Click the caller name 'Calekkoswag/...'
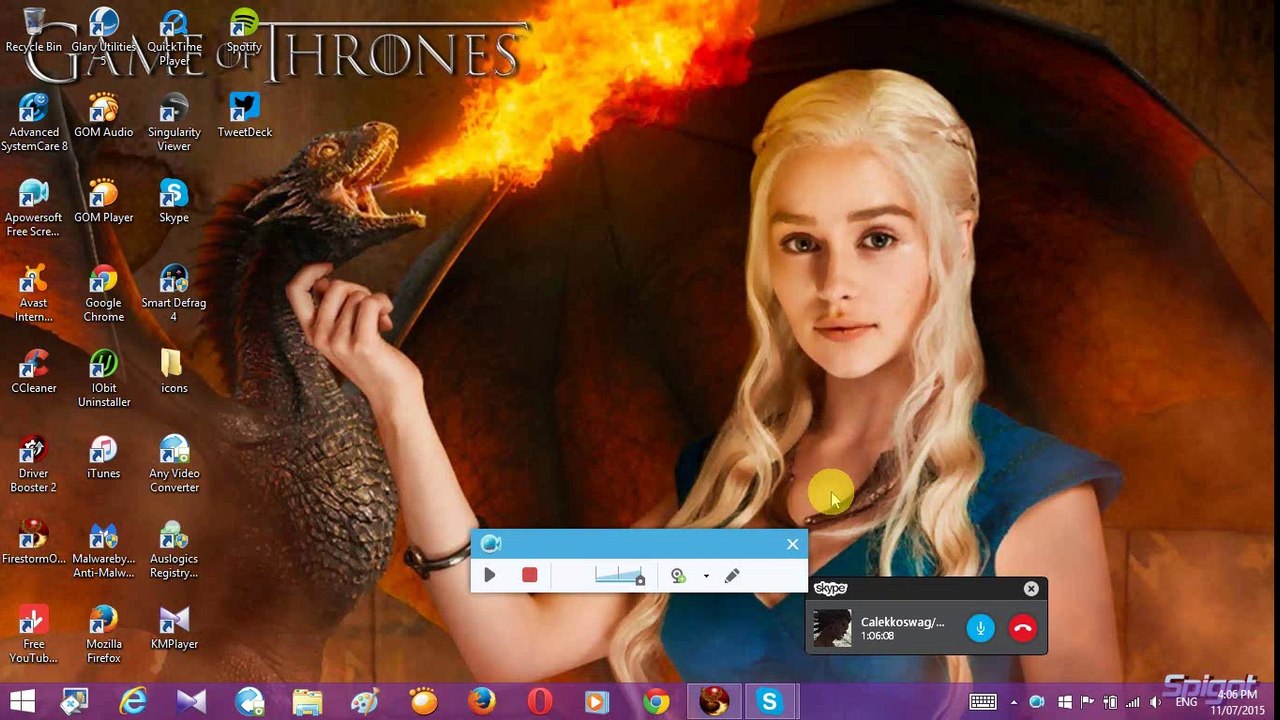This screenshot has width=1280, height=720. (x=902, y=622)
